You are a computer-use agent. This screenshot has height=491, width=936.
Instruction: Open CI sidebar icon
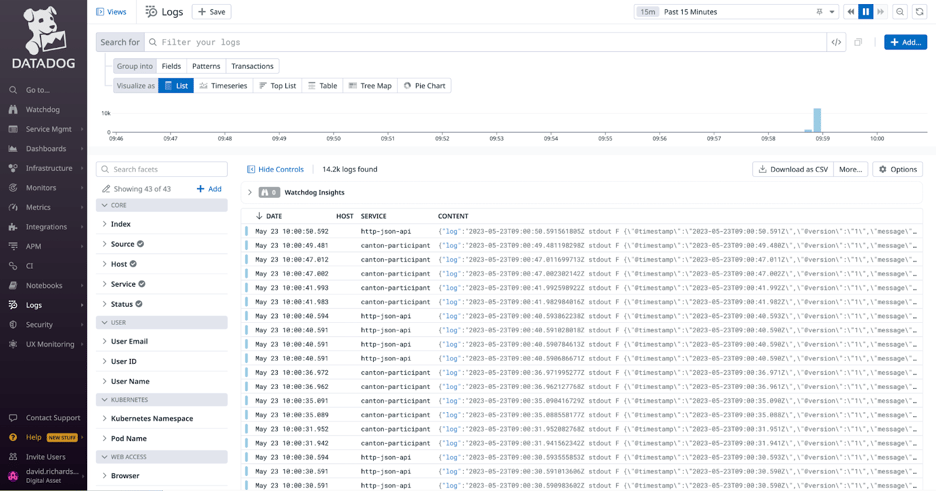(x=13, y=266)
